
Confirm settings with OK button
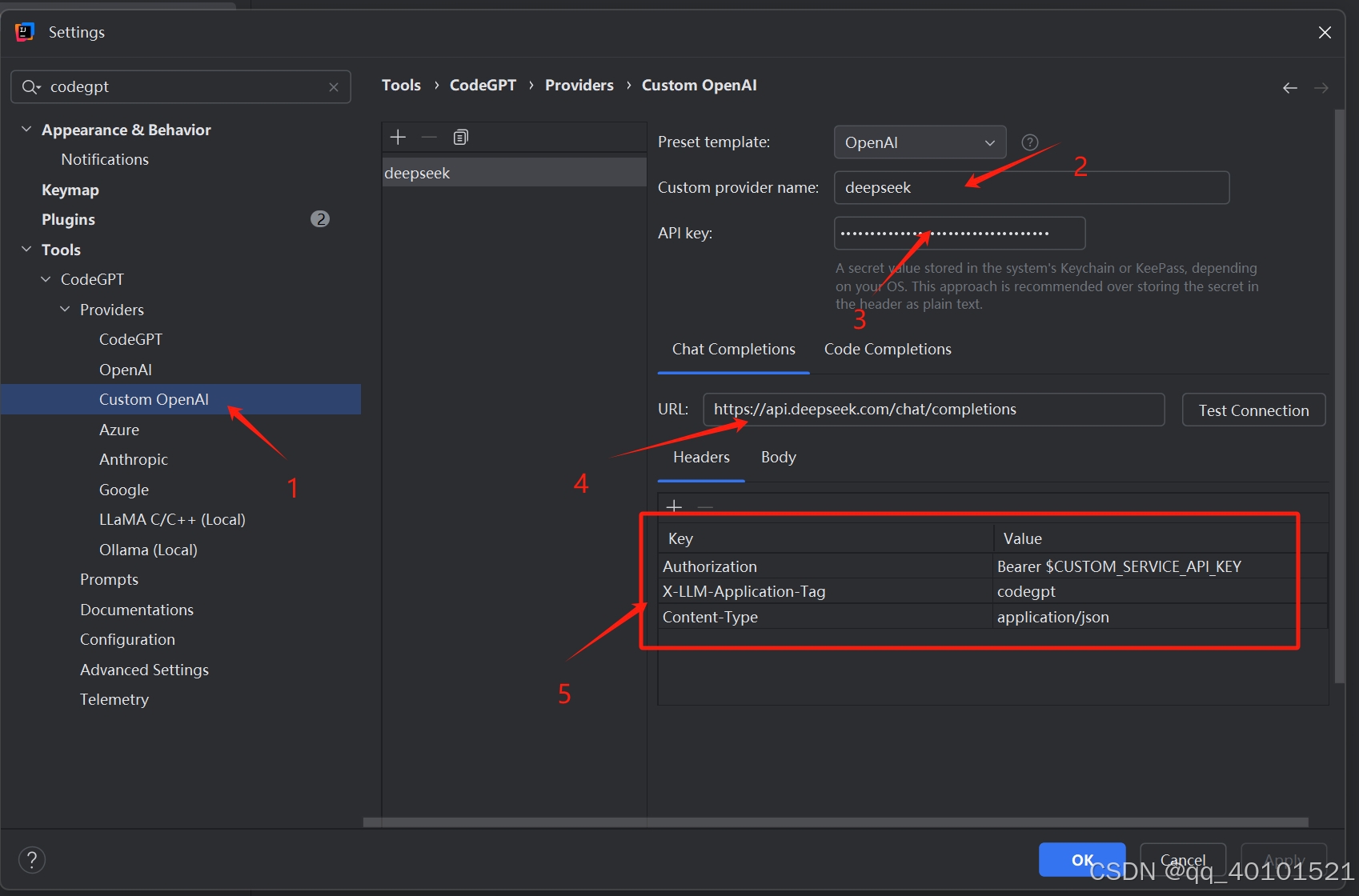(1082, 860)
